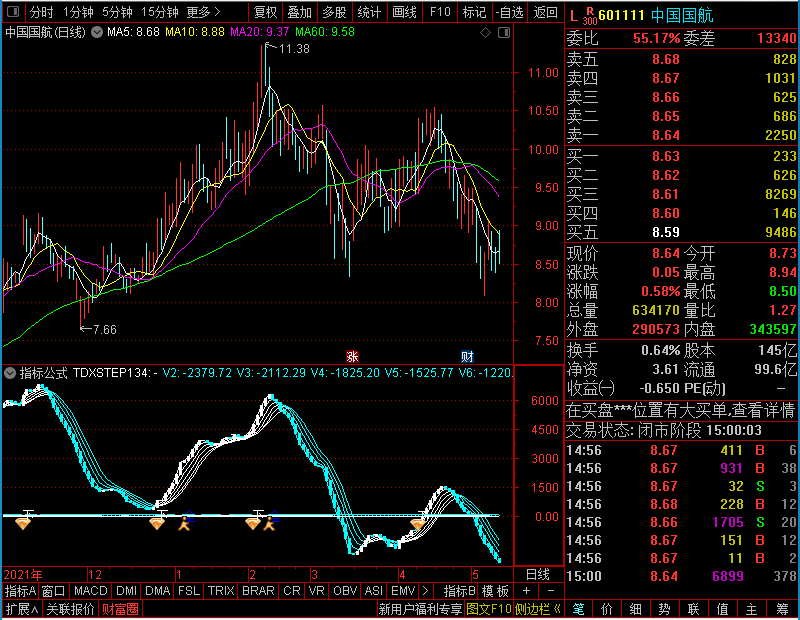Click the red 涨 marker on the chart

[352, 356]
